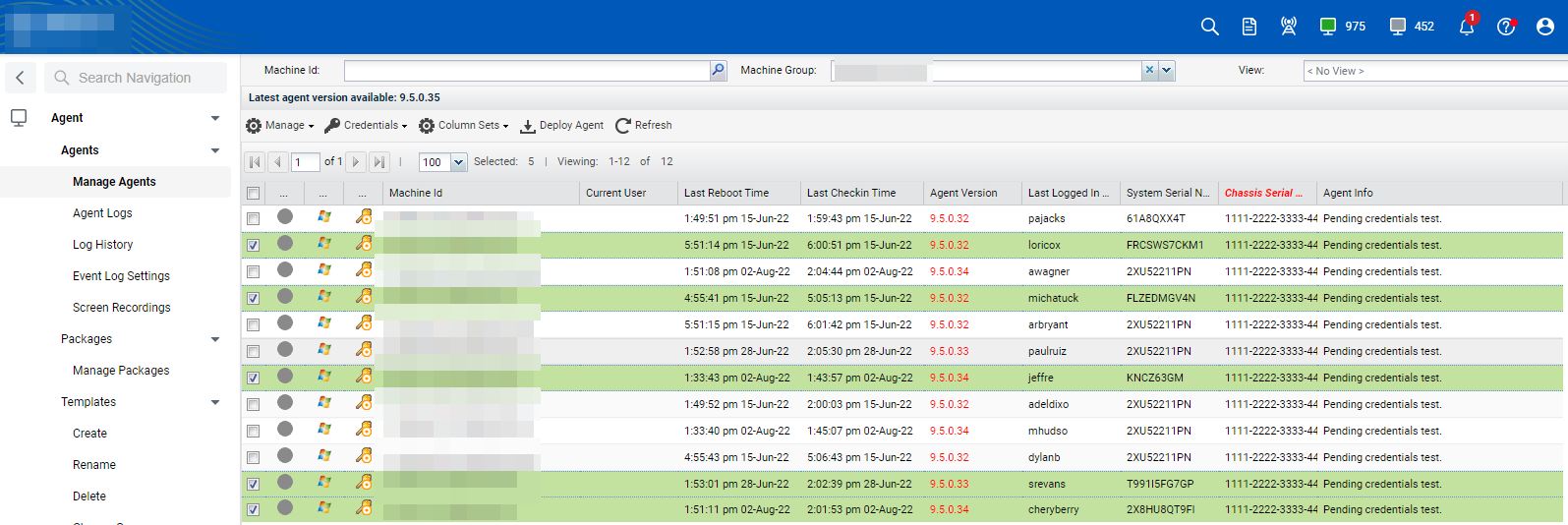Uncheck the cheryberry row checkbox

click(253, 510)
